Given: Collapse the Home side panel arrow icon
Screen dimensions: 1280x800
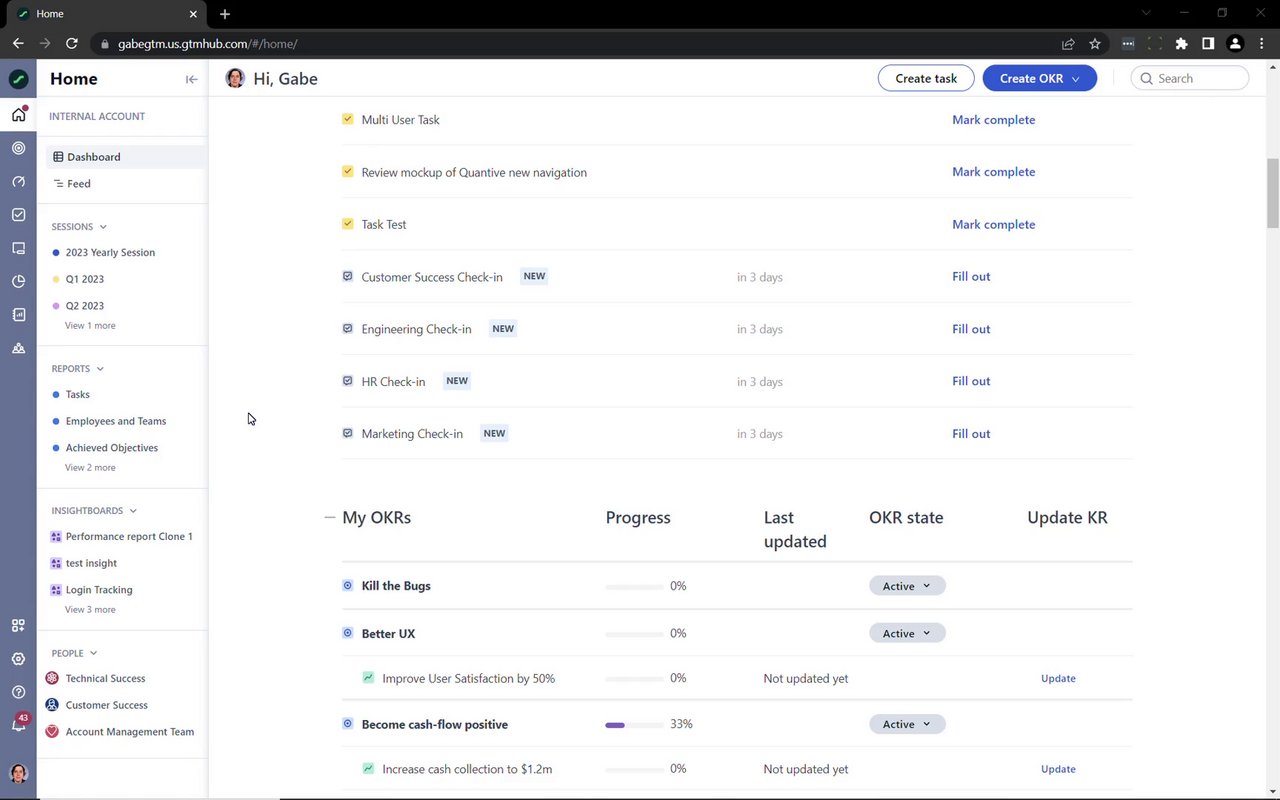Looking at the screenshot, I should click(x=191, y=79).
